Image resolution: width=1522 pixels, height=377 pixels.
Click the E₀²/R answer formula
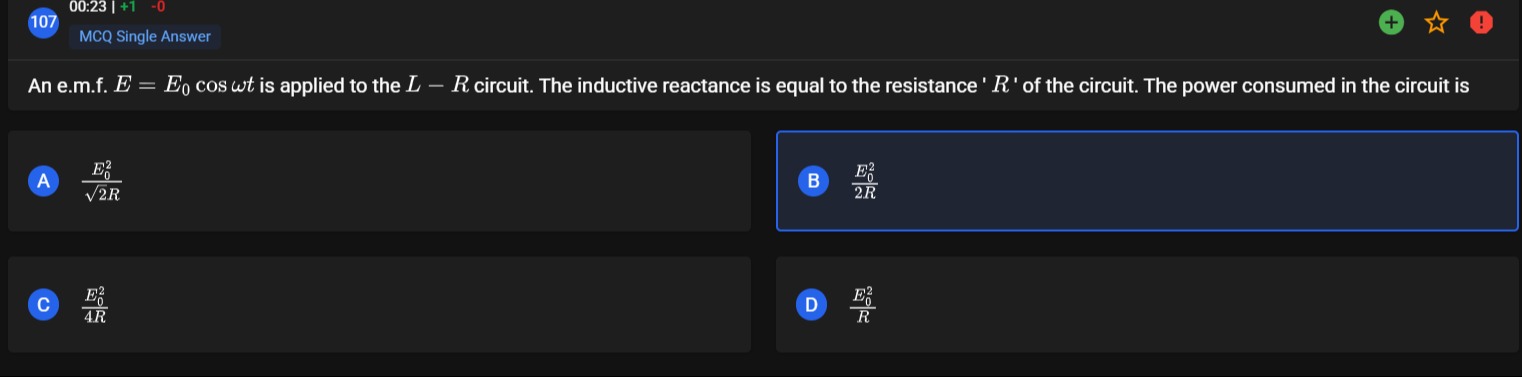863,304
